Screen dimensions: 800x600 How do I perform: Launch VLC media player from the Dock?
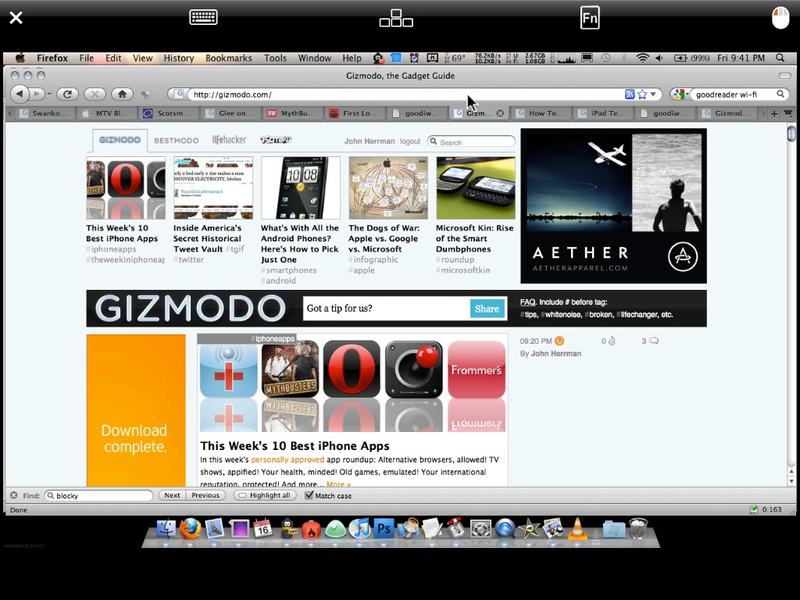tap(577, 529)
